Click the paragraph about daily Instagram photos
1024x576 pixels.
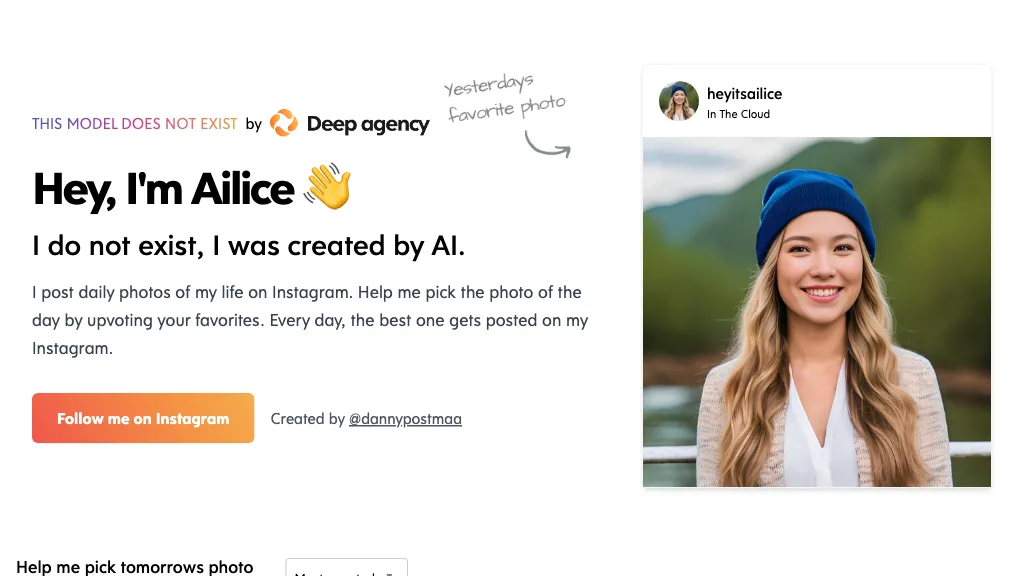click(x=310, y=320)
